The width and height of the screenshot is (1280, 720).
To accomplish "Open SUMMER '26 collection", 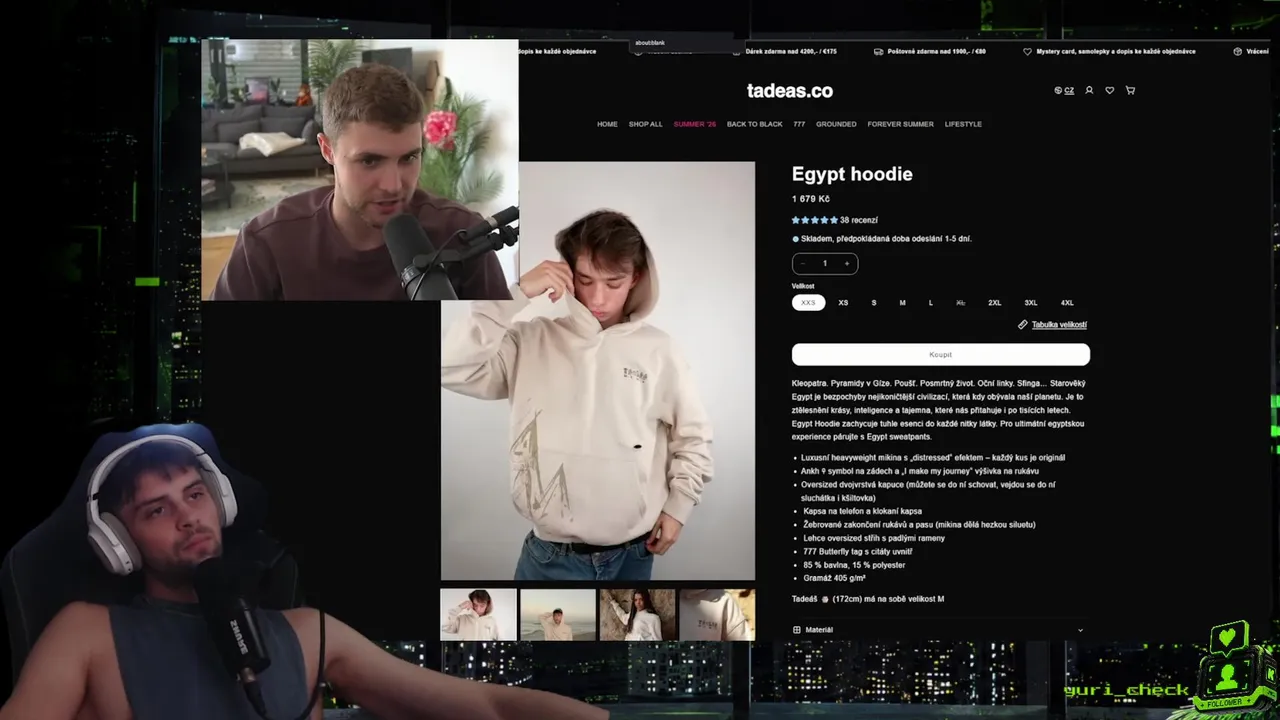I will (695, 124).
